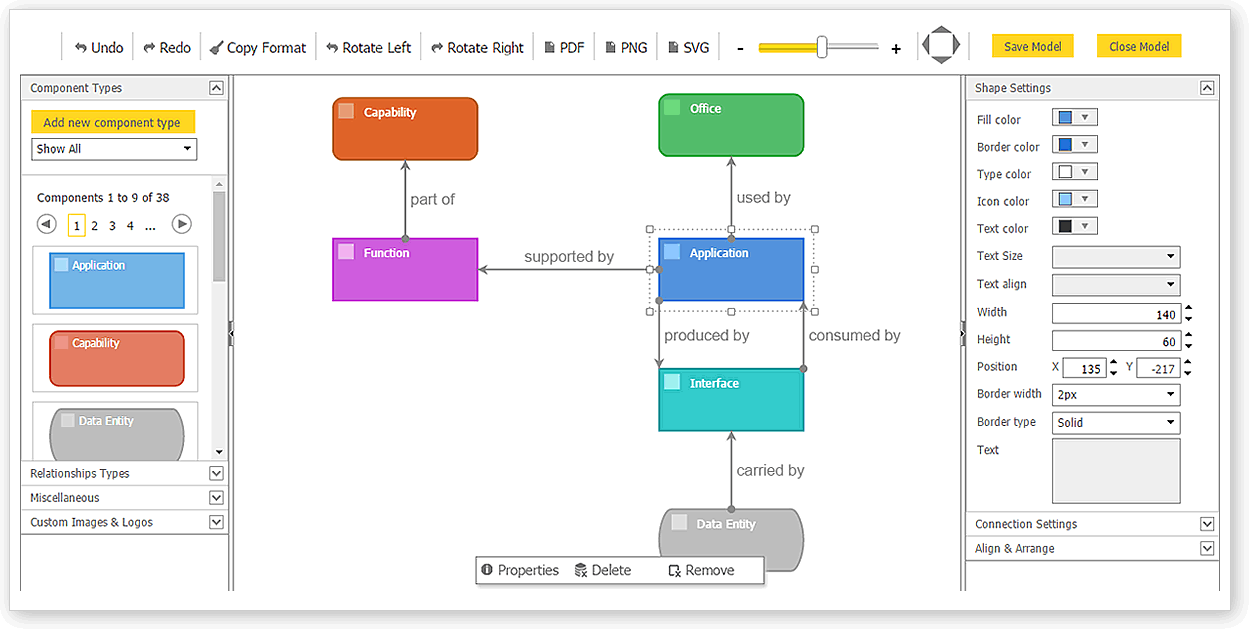Click the 'produced by' connector label
Screen dimensions: 1250x630
tap(707, 335)
